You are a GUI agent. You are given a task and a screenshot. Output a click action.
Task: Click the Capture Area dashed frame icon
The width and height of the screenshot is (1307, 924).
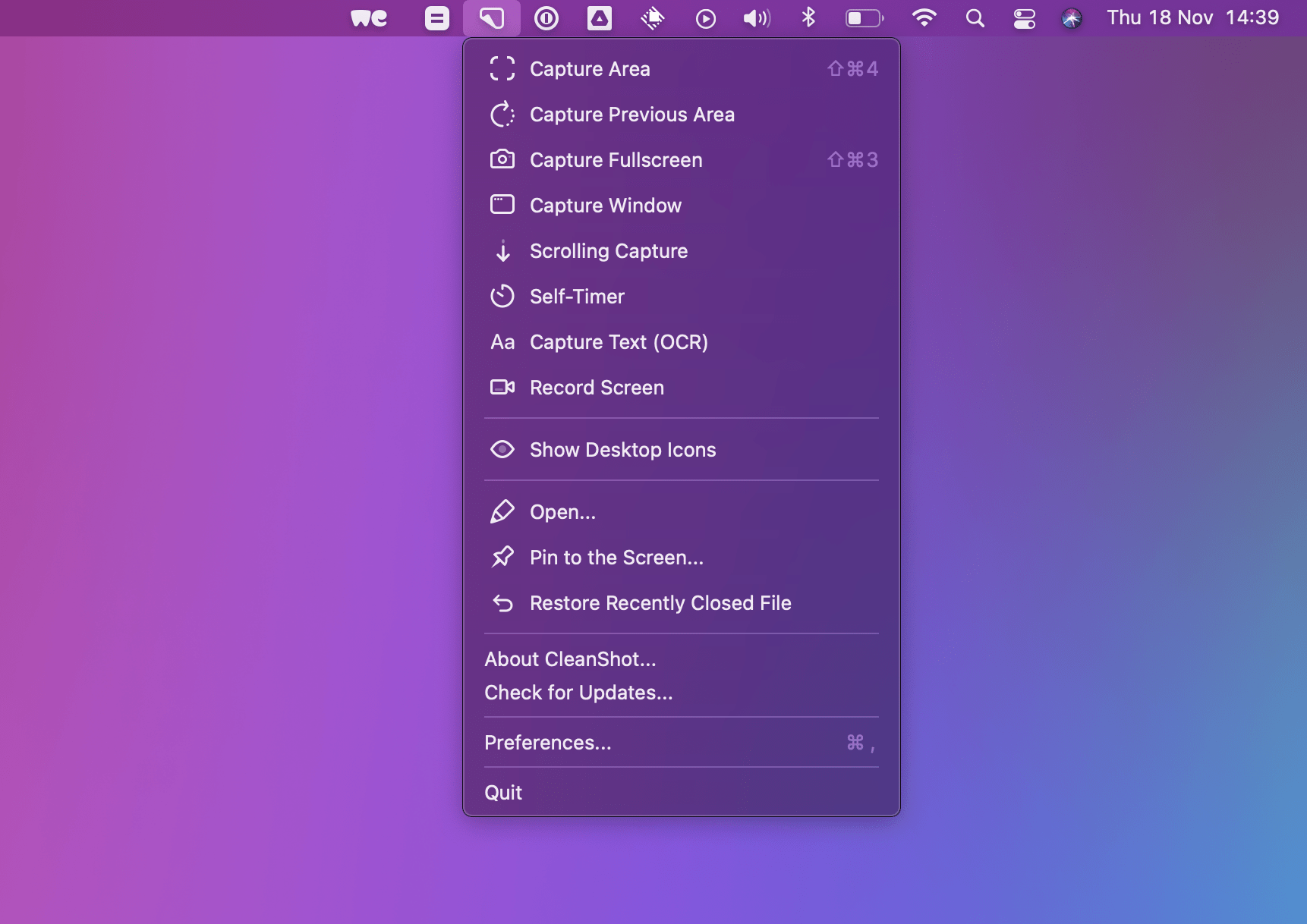click(x=502, y=69)
